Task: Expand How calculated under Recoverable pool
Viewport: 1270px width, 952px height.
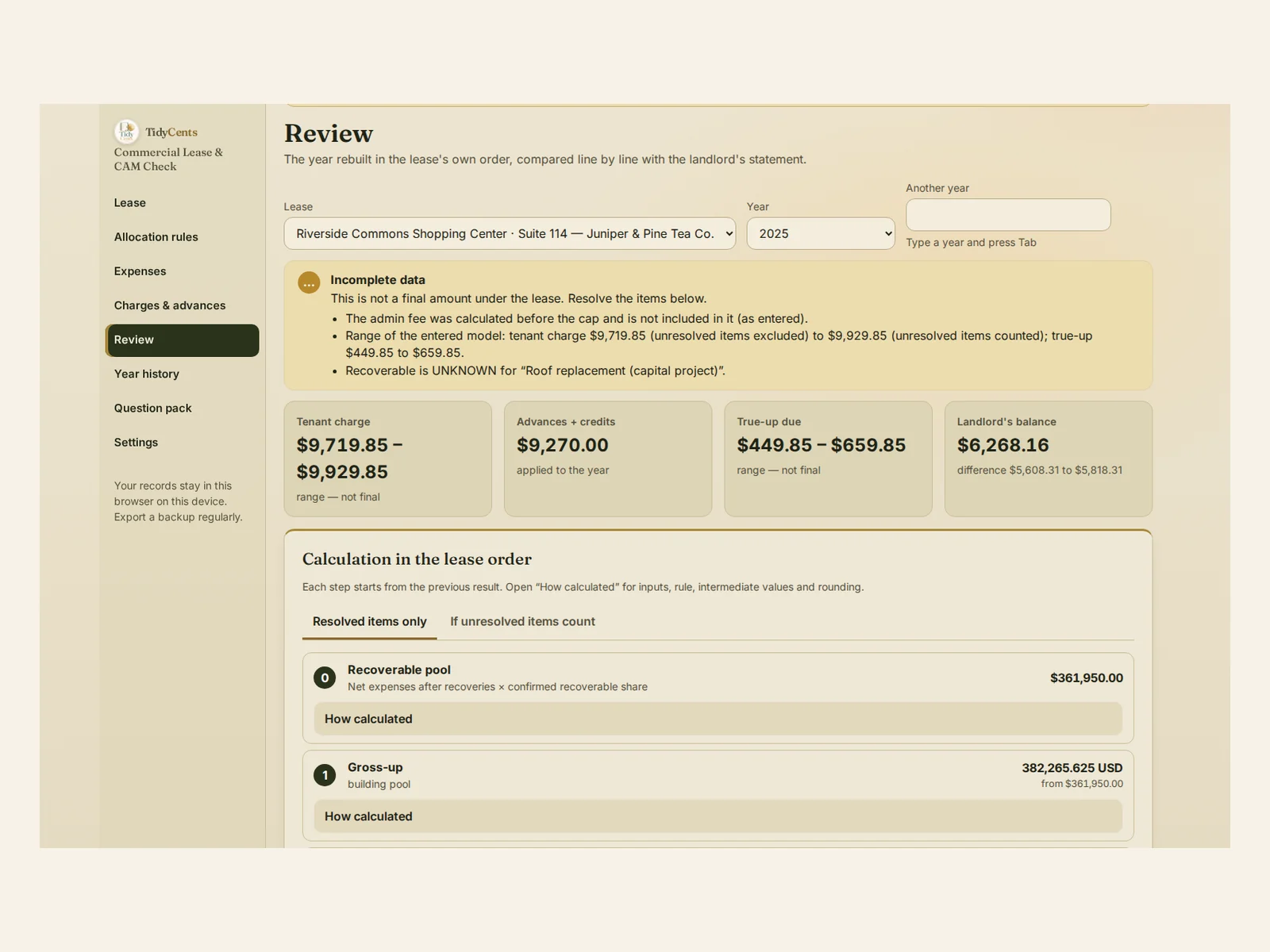Action: pos(718,719)
